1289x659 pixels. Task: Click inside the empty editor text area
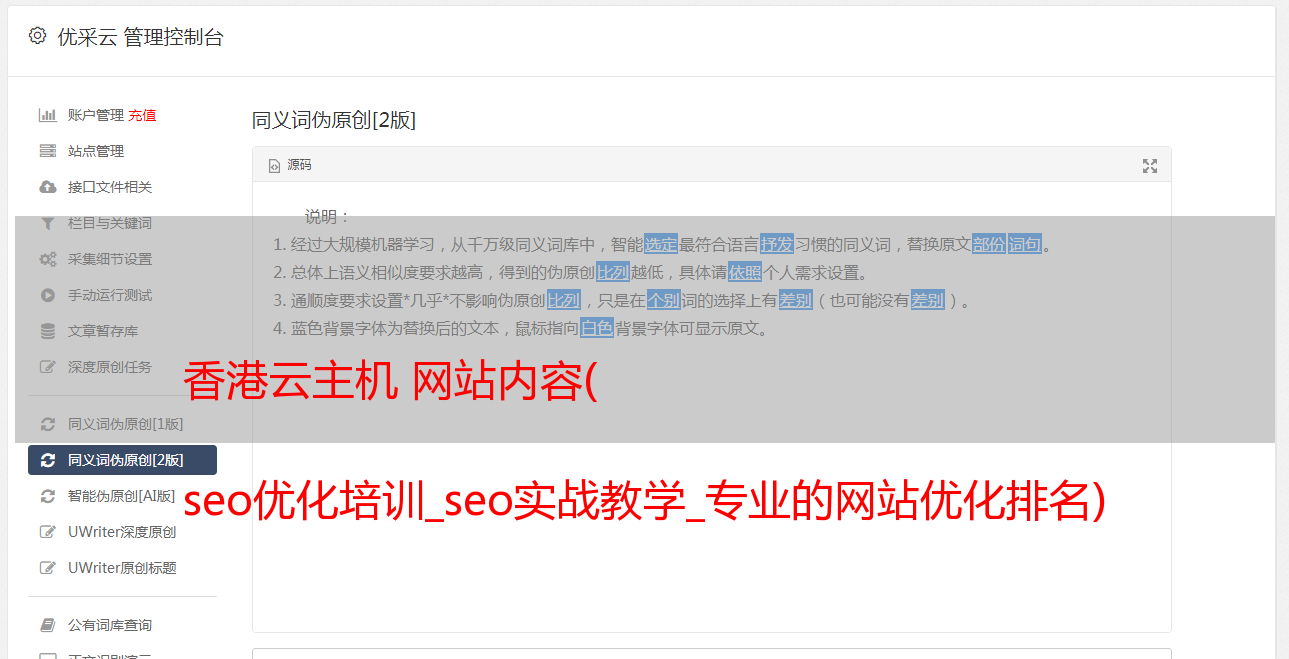[x=711, y=500]
